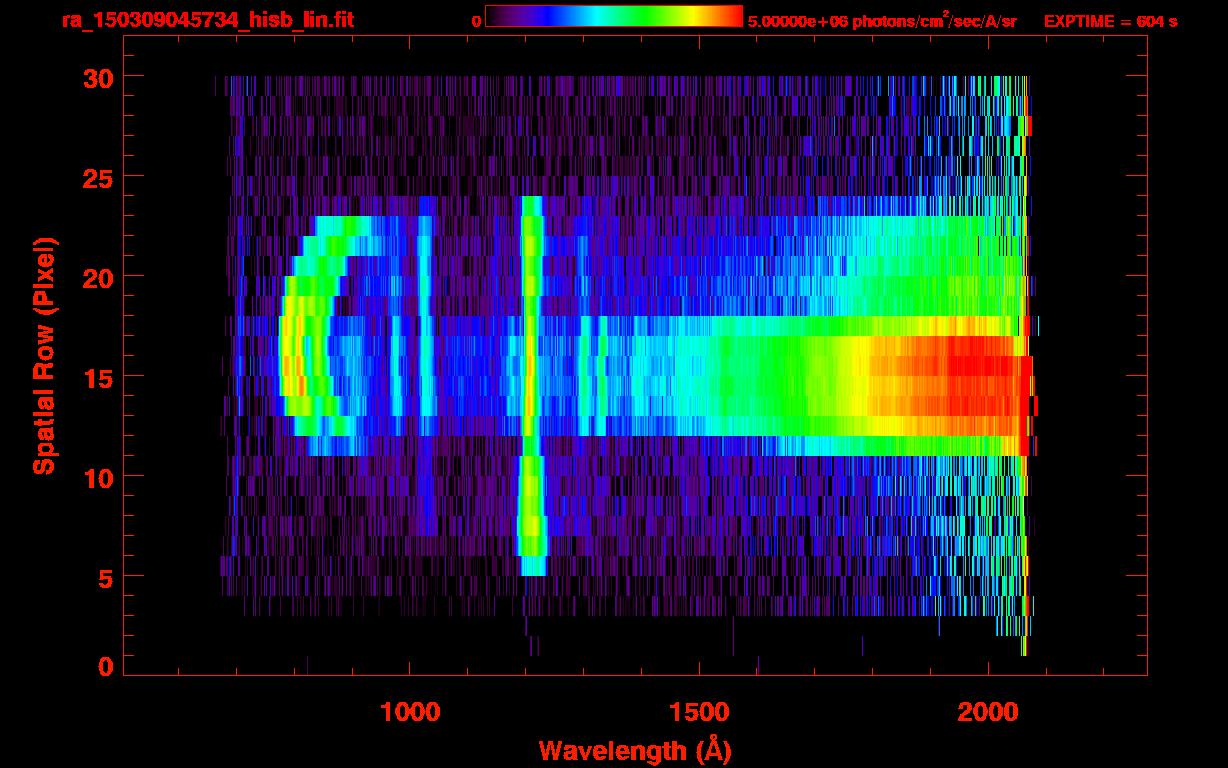Click the x-axis tick label 2000
The image size is (1228, 768).
click(988, 712)
